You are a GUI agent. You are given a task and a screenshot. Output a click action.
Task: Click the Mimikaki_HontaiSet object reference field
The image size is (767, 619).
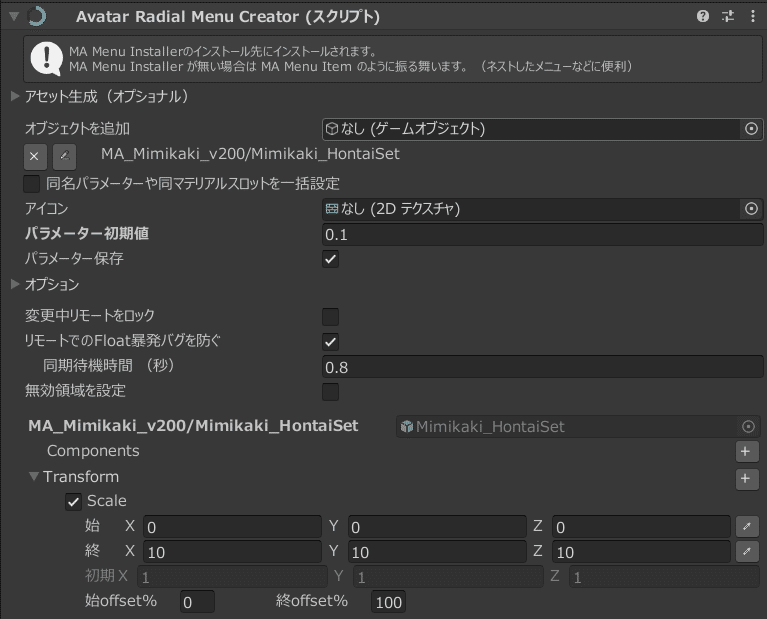578,427
